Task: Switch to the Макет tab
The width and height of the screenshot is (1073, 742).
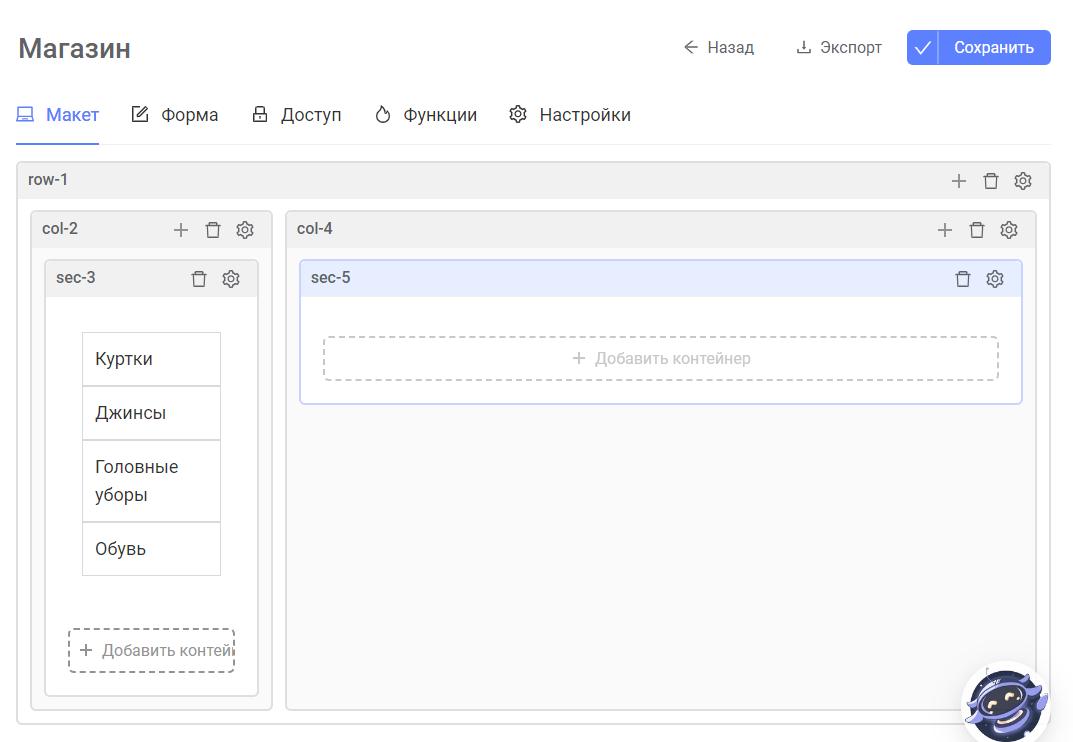Action: pos(57,115)
